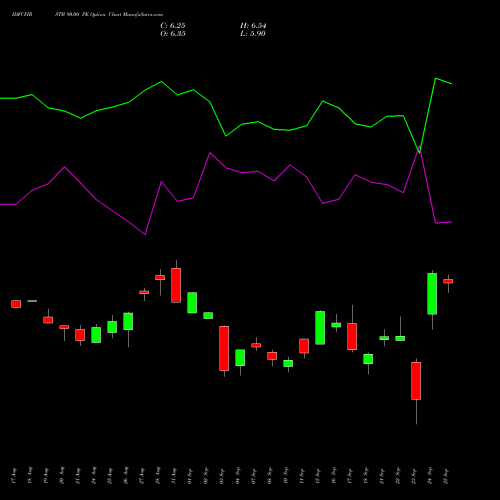The width and height of the screenshot is (500, 500).
Task: Click the high value H: 6.54
Action: [253, 26]
